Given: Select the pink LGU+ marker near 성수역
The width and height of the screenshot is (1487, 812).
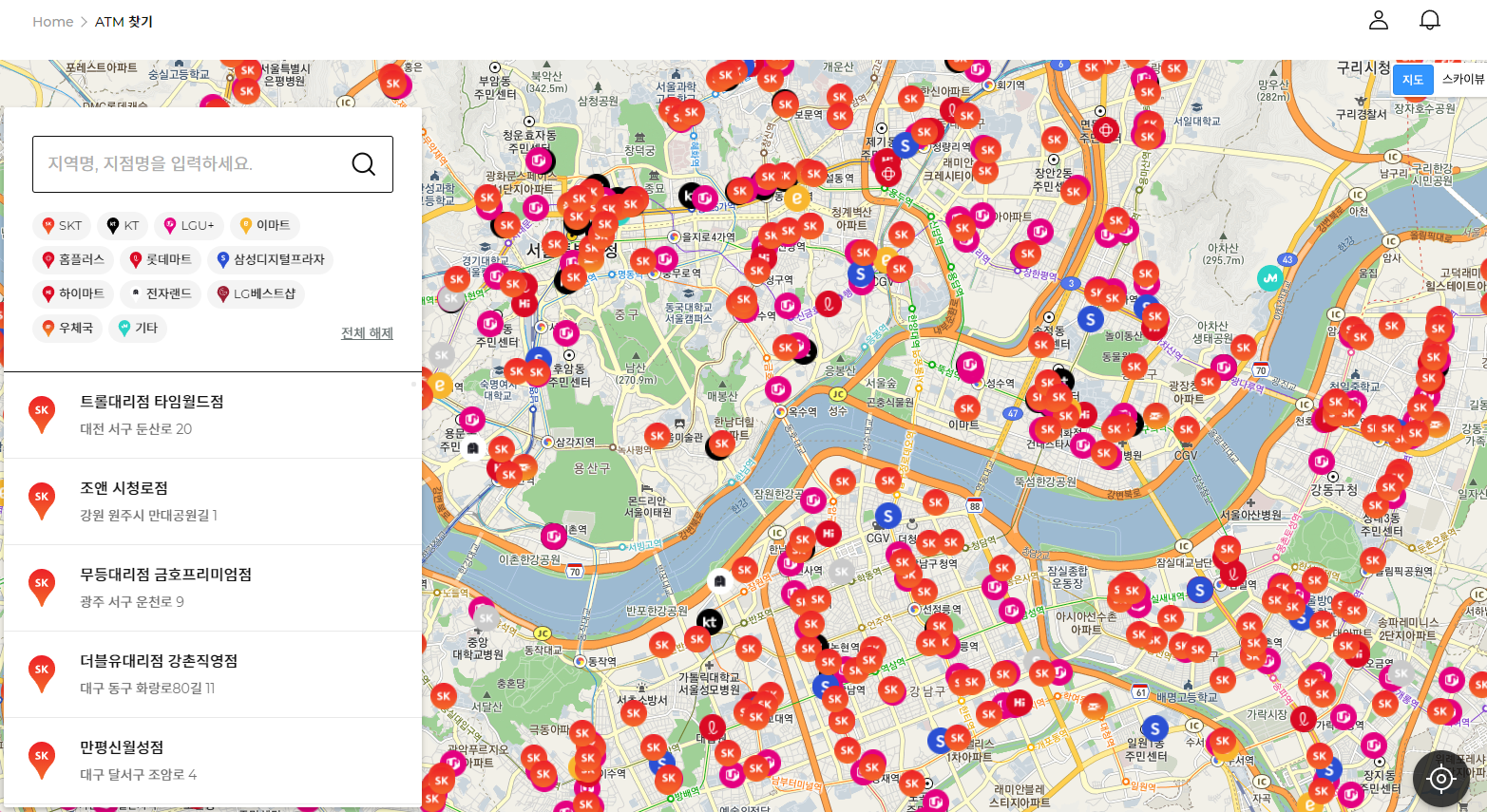Looking at the screenshot, I should click(969, 364).
